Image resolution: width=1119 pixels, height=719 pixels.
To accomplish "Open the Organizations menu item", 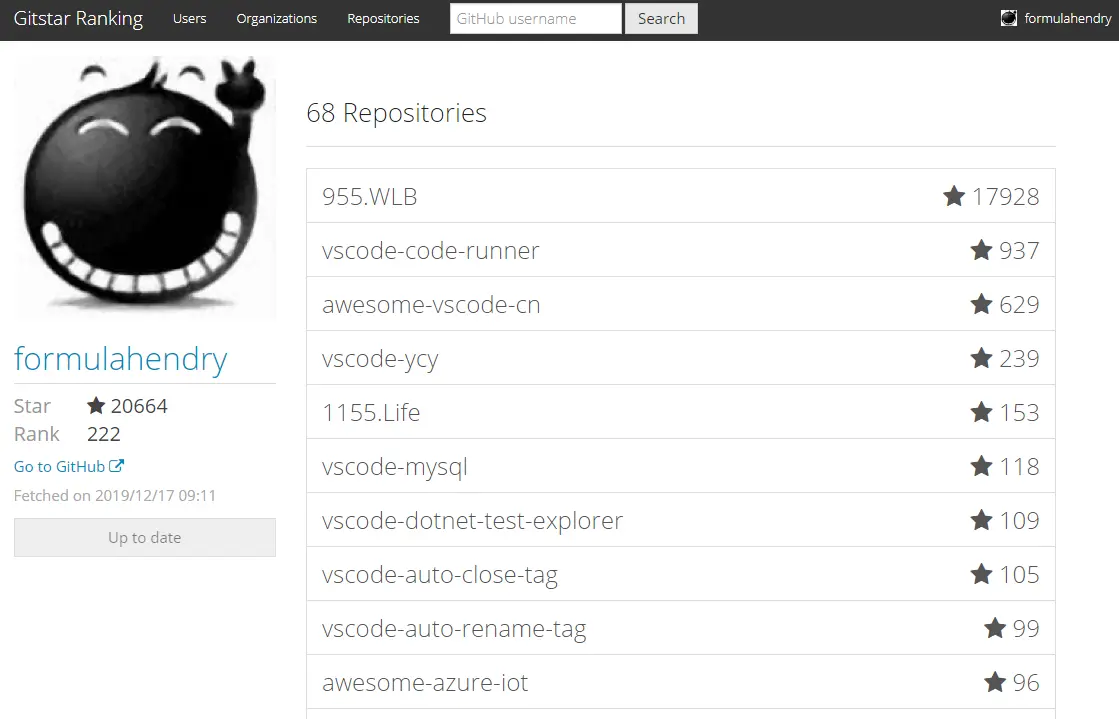I will tap(276, 19).
